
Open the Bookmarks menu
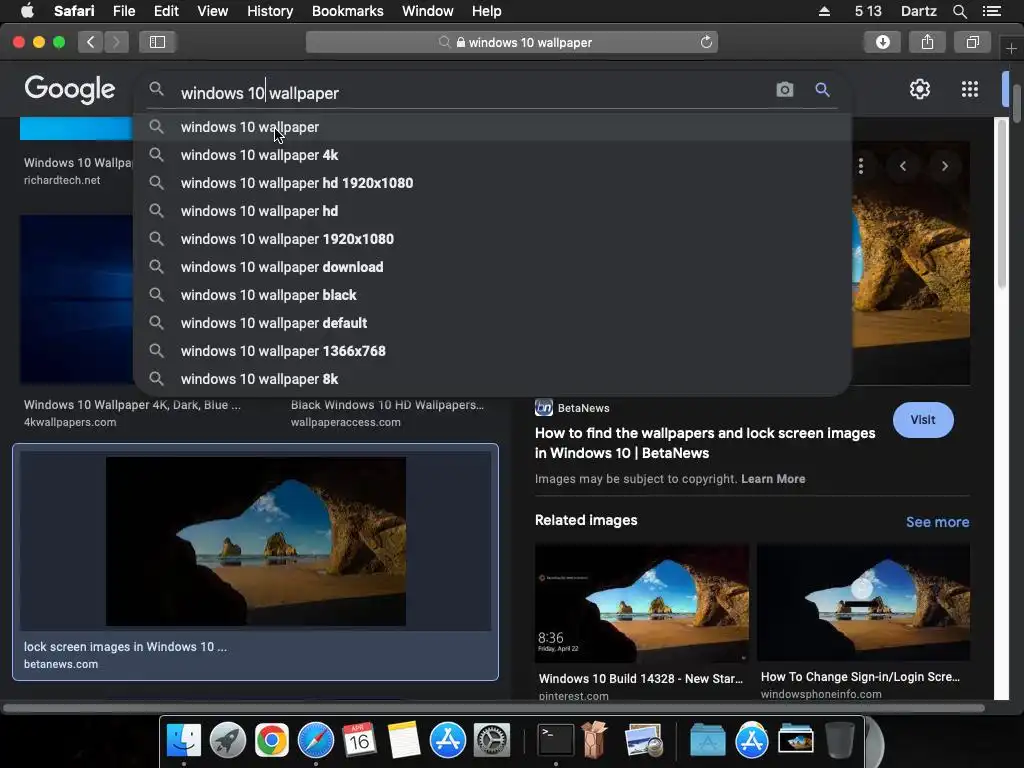[x=347, y=11]
